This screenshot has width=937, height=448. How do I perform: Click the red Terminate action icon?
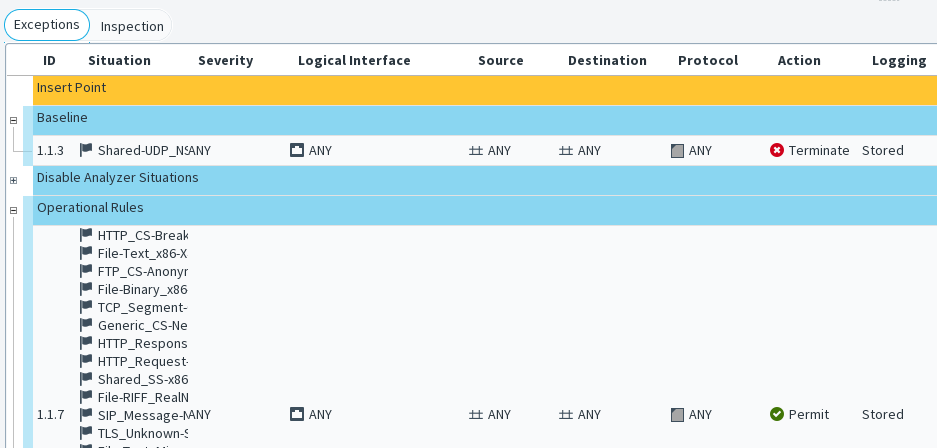777,151
